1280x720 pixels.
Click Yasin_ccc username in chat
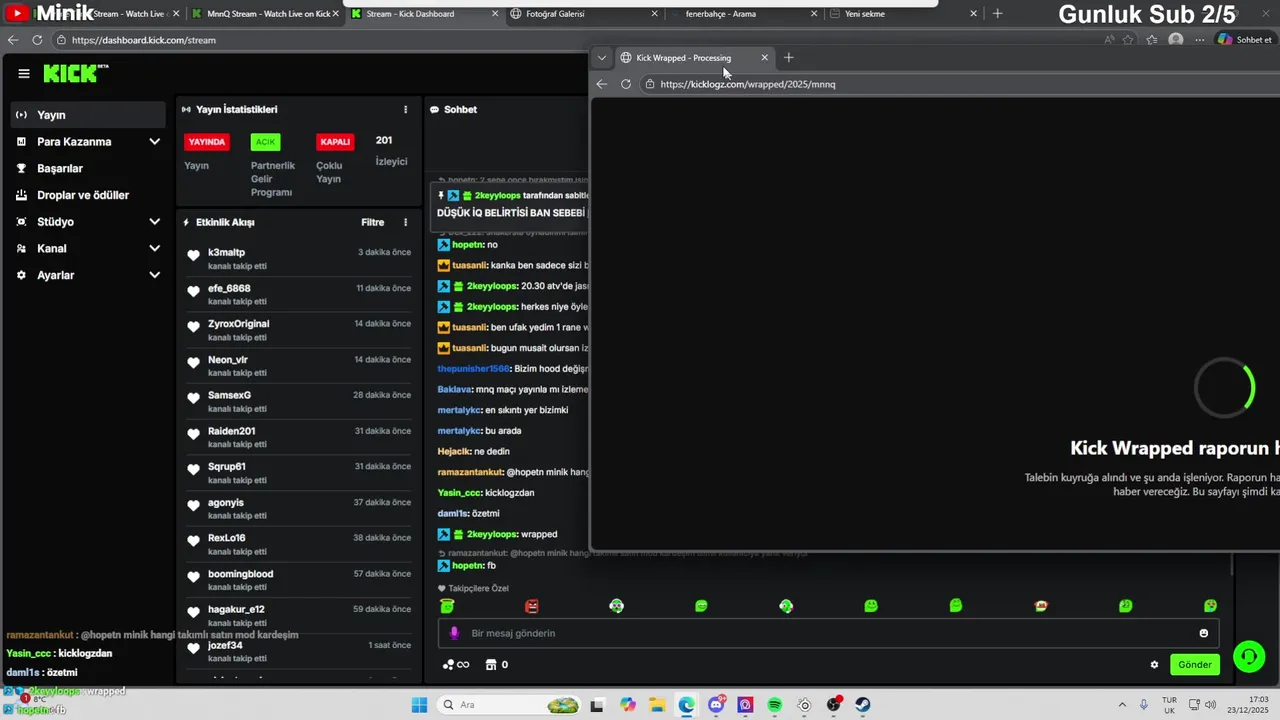459,493
